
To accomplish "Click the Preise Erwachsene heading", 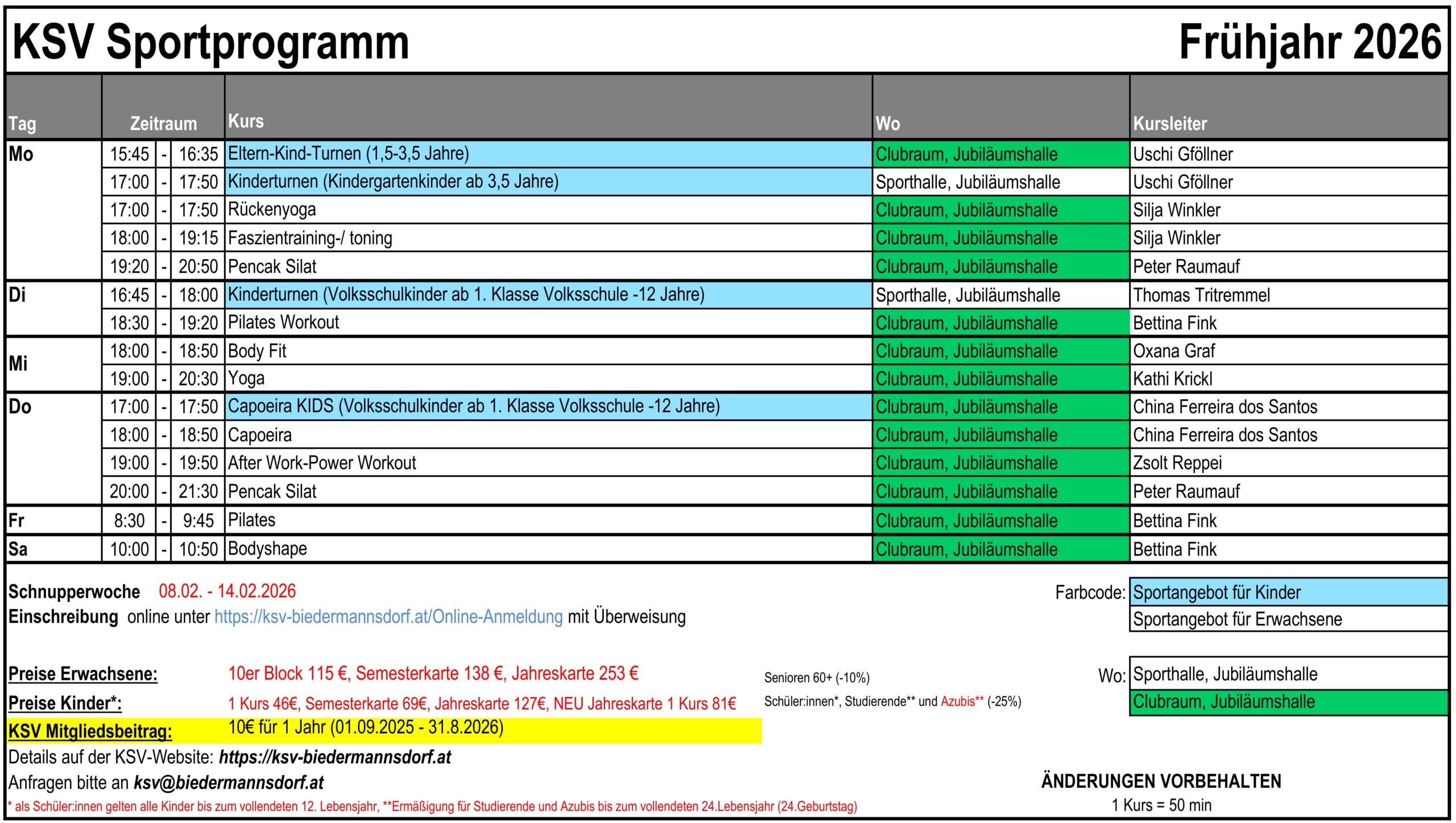I will coord(83,674).
